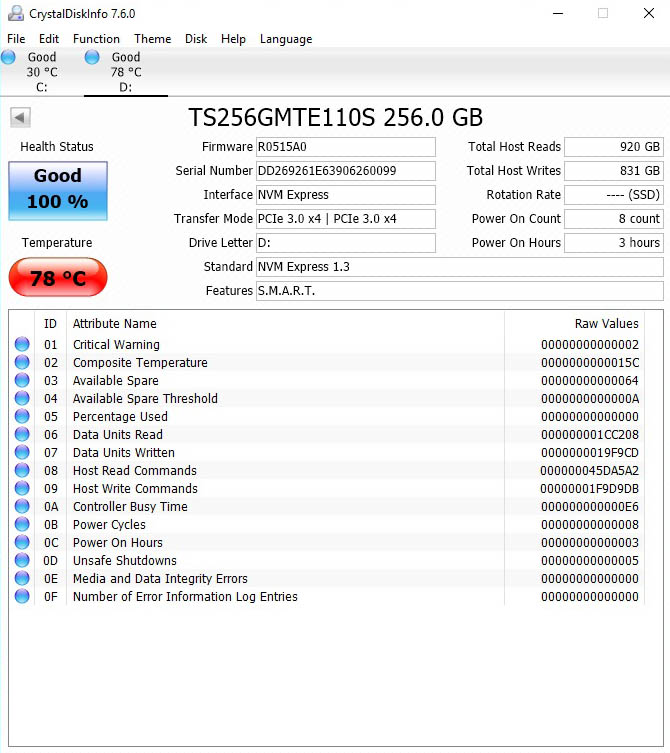Click the Total Host Reads value 920 GB
This screenshot has width=670, height=753.
(614, 147)
